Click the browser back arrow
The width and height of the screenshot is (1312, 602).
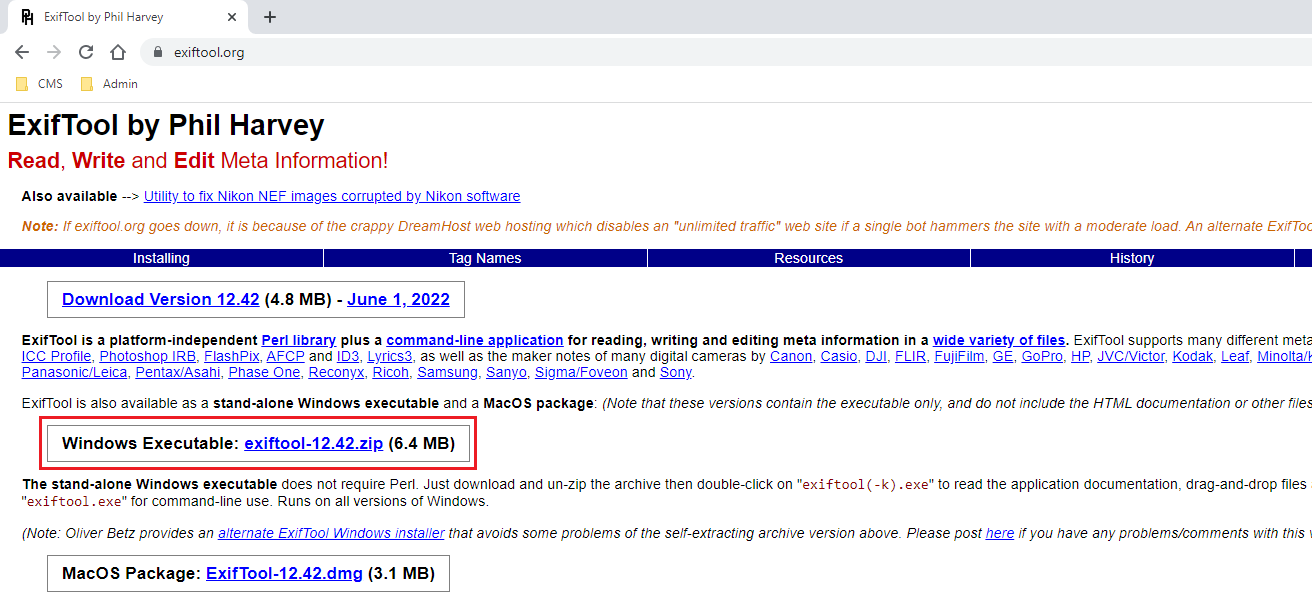pos(22,52)
